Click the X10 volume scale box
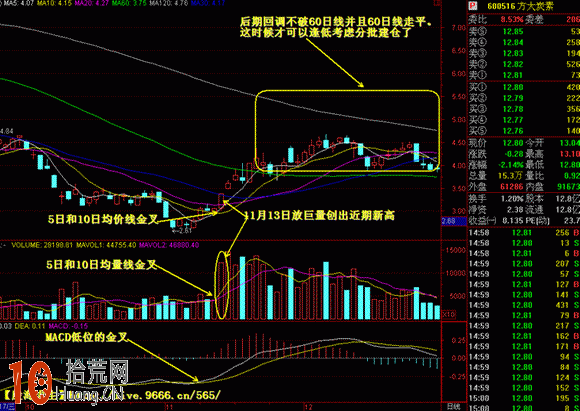This screenshot has width=580, height=411. tap(449, 314)
